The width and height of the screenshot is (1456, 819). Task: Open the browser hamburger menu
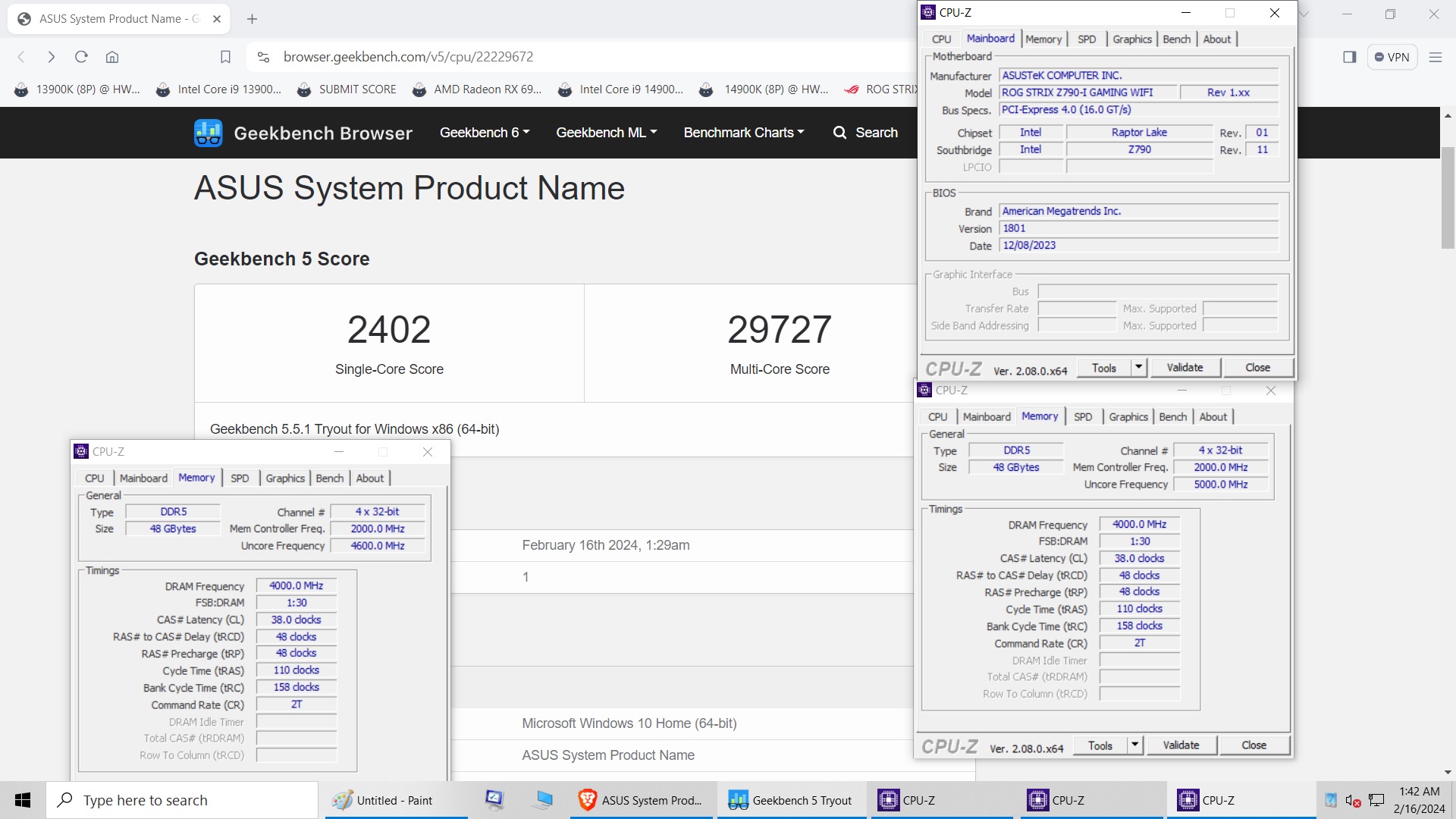(1435, 57)
